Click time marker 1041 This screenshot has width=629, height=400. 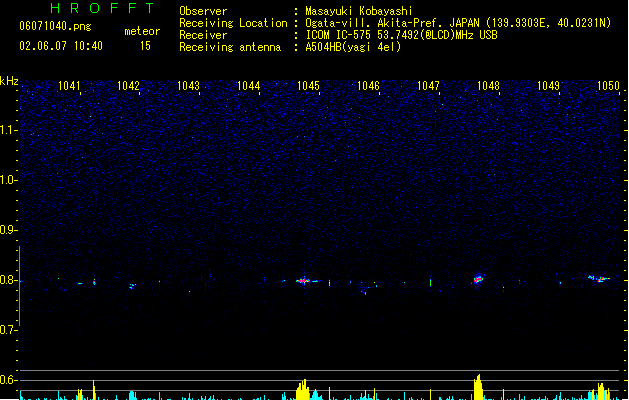(69, 86)
